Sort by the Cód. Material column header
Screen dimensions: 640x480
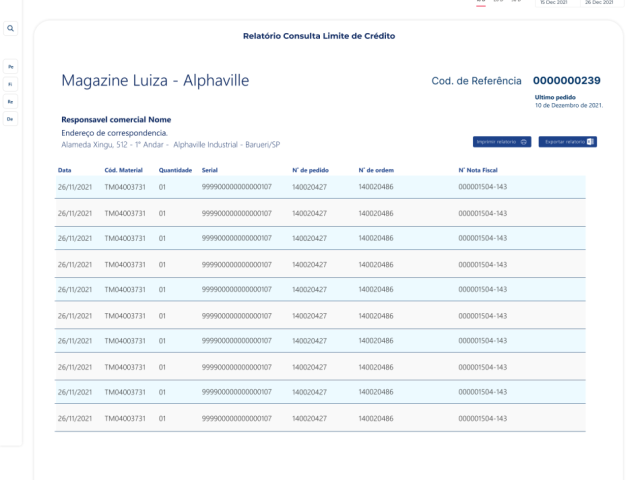coord(123,170)
